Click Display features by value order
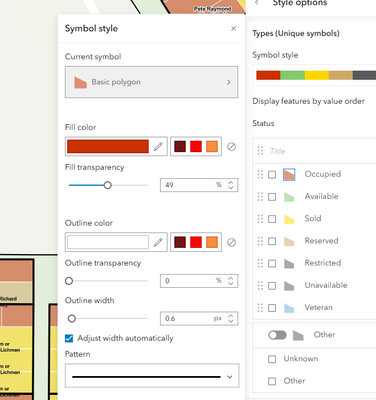 pyautogui.click(x=308, y=101)
